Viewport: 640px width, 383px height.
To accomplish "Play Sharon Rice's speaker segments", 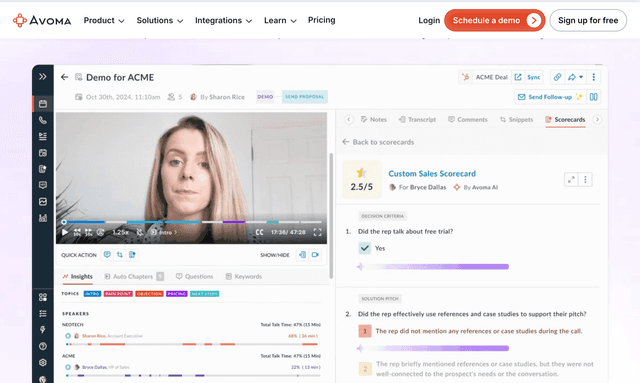I will tap(68, 336).
